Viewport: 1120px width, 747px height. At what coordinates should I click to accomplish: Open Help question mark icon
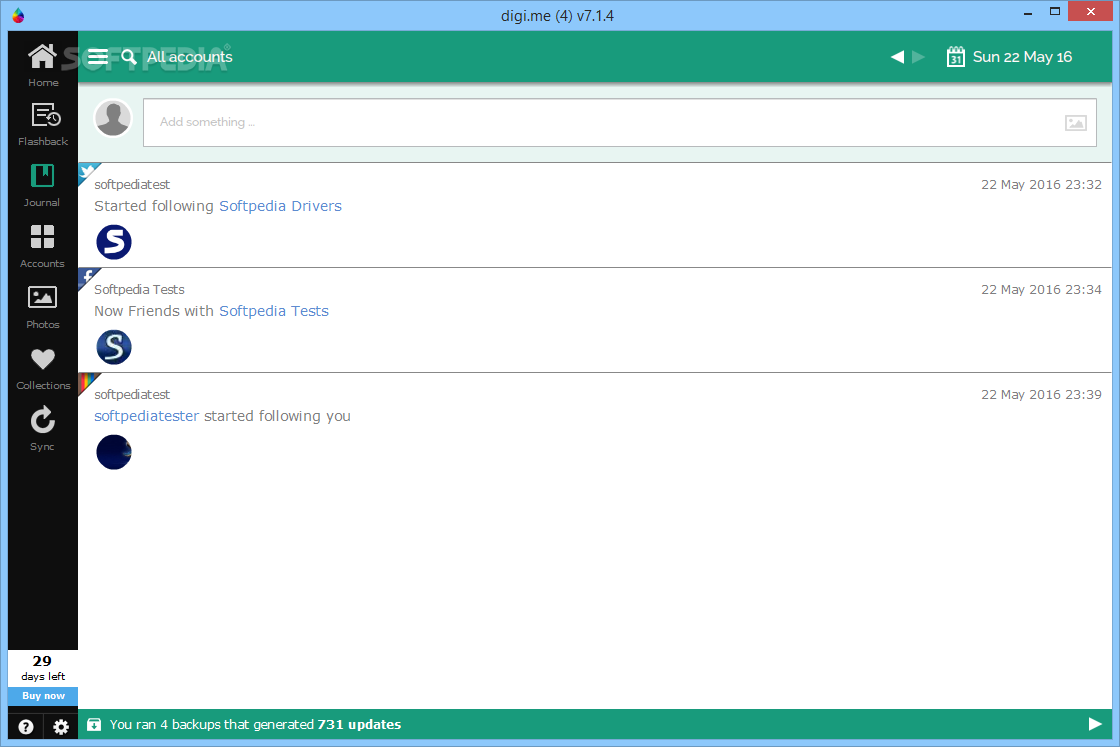(x=26, y=727)
